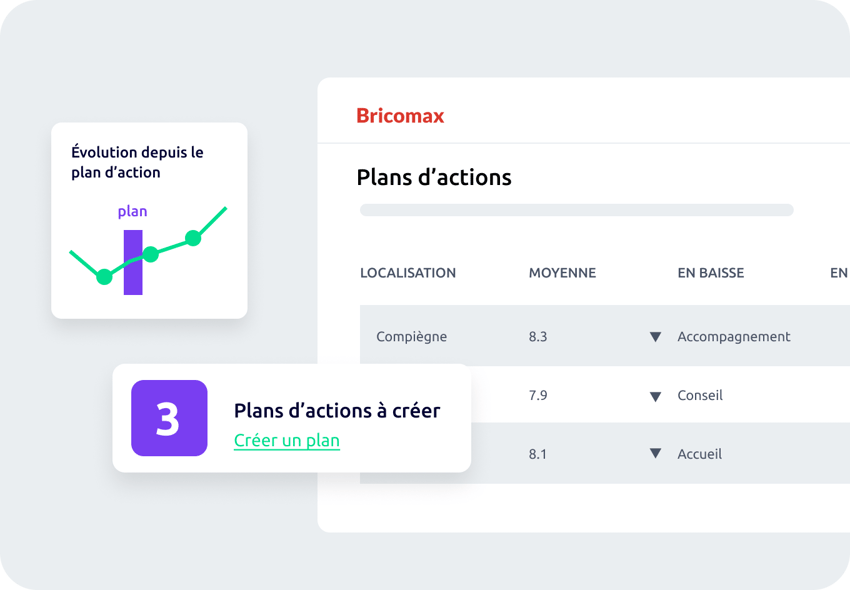Click the Bricomax logo
Screen dimensions: 850x590
pyautogui.click(x=400, y=116)
